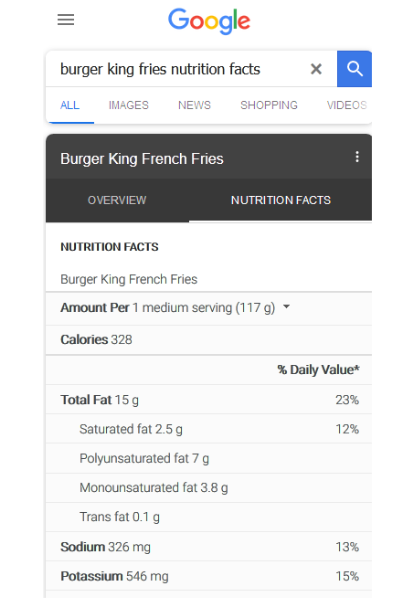The width and height of the screenshot is (410, 614).
Task: Switch to the OVERVIEW tab
Action: 117,200
